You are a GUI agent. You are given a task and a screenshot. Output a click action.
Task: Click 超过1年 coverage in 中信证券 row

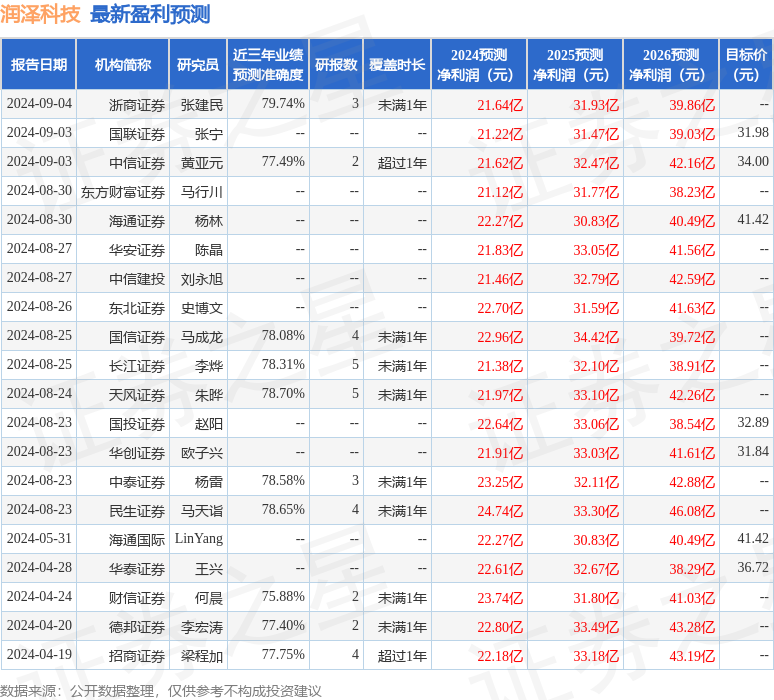pos(402,163)
